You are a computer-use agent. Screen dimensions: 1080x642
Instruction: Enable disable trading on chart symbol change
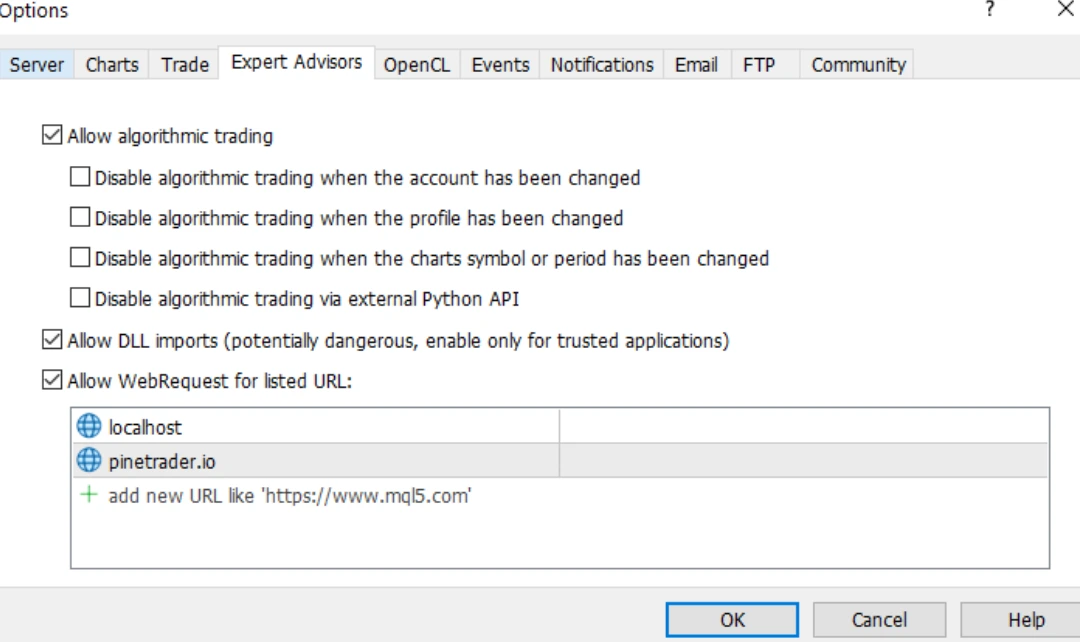[80, 258]
